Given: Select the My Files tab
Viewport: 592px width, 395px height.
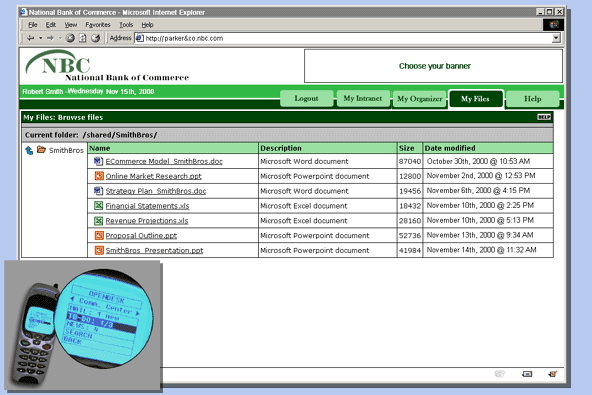Looking at the screenshot, I should (x=475, y=99).
